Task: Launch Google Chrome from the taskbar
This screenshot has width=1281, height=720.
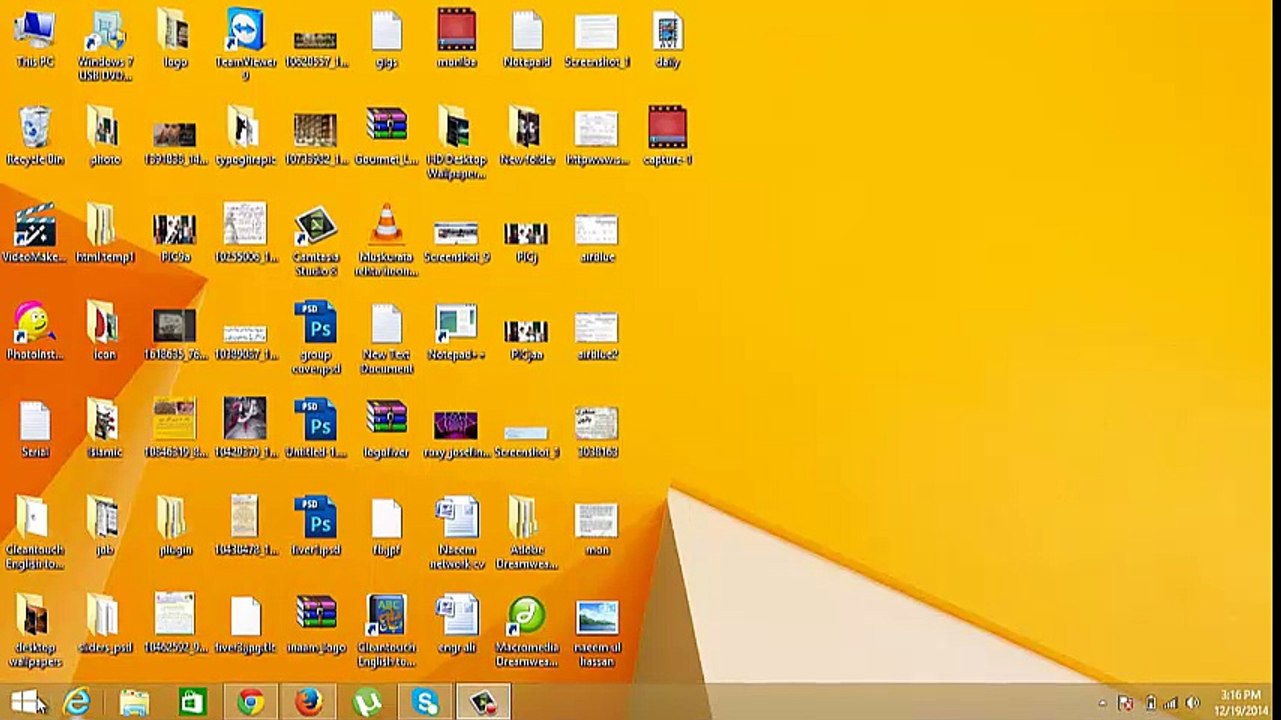Action: 251,702
